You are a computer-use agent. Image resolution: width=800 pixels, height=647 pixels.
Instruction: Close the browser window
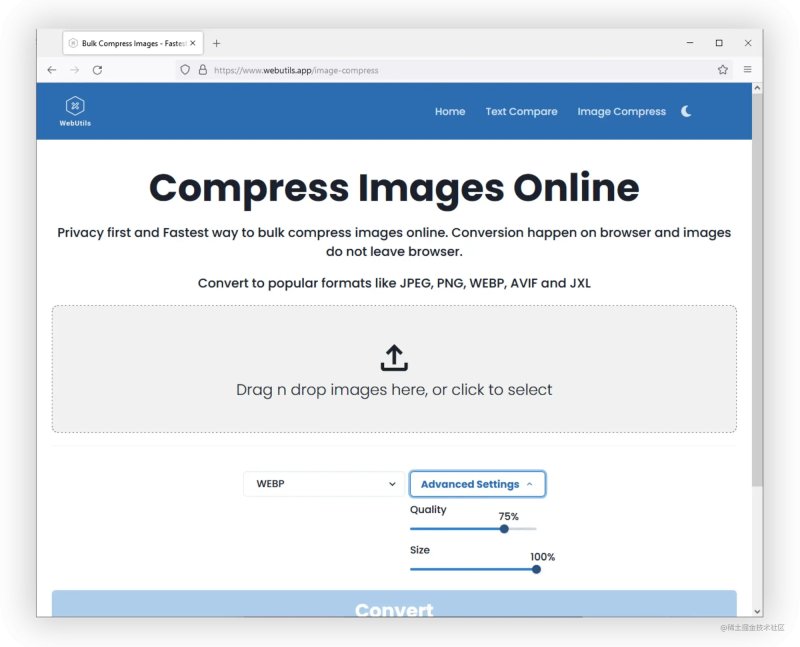[x=748, y=43]
